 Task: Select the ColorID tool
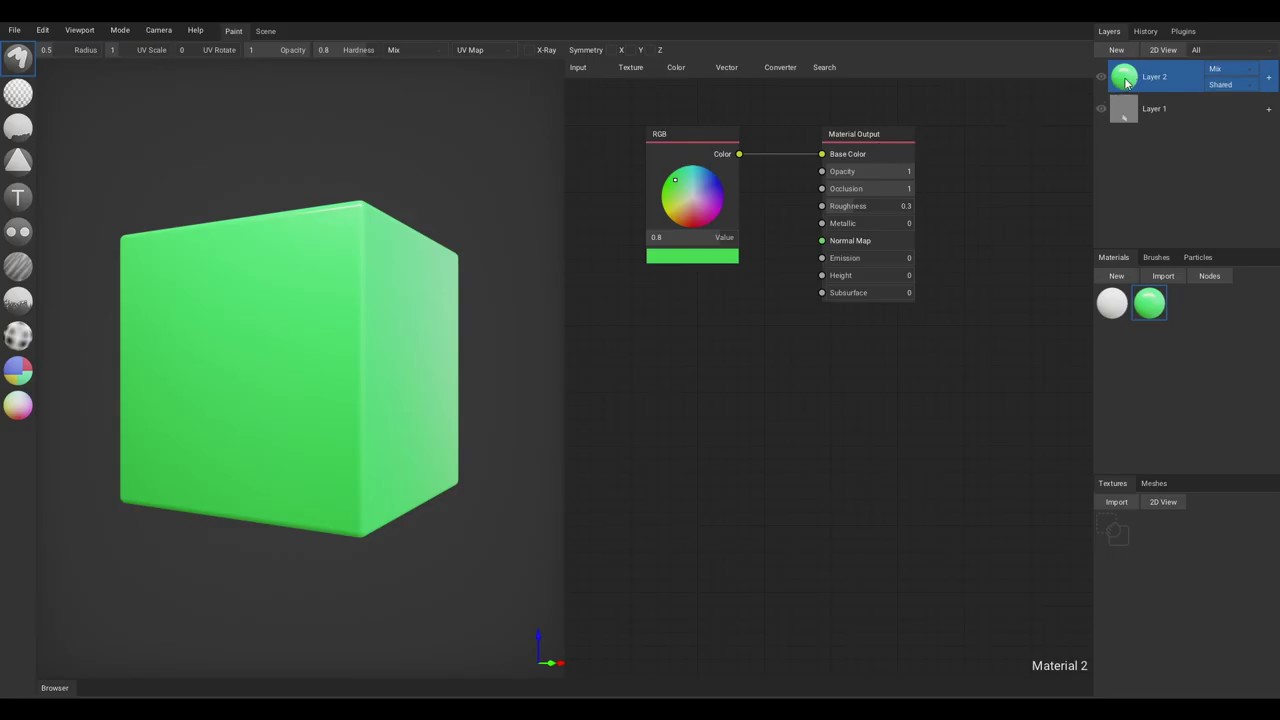point(18,371)
